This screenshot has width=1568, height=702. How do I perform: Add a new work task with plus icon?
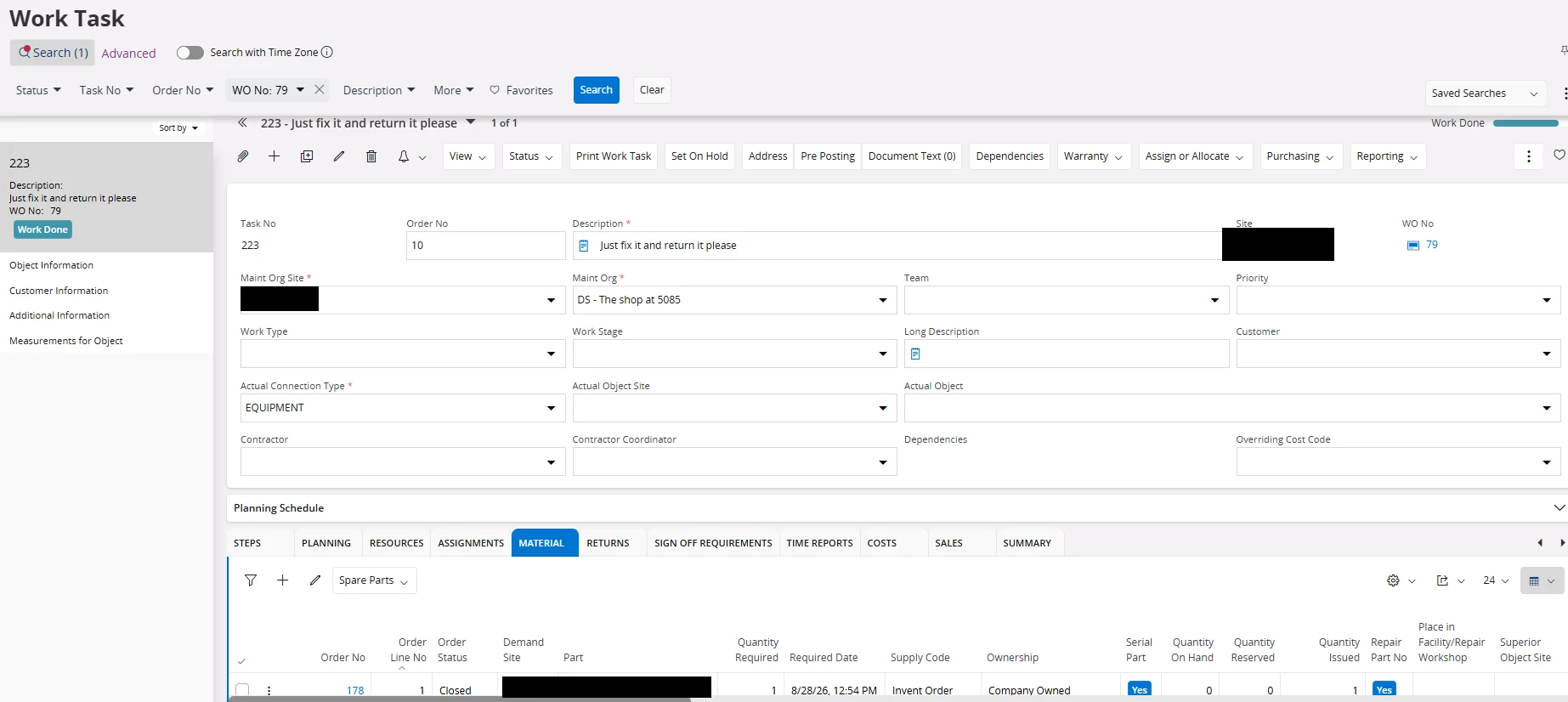(275, 156)
